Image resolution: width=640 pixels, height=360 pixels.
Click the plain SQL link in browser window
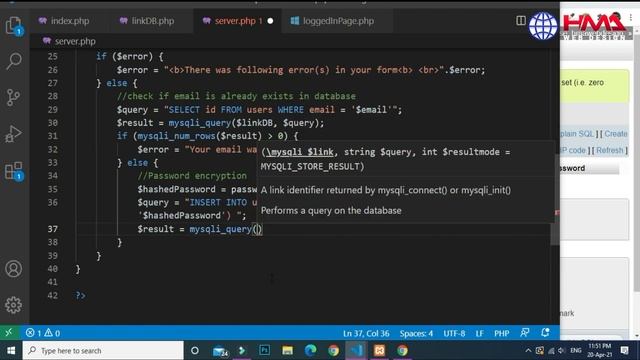click(577, 133)
